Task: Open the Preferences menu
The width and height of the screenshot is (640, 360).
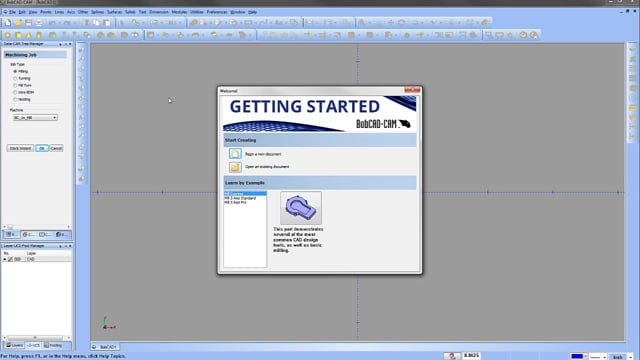Action: pyautogui.click(x=217, y=12)
